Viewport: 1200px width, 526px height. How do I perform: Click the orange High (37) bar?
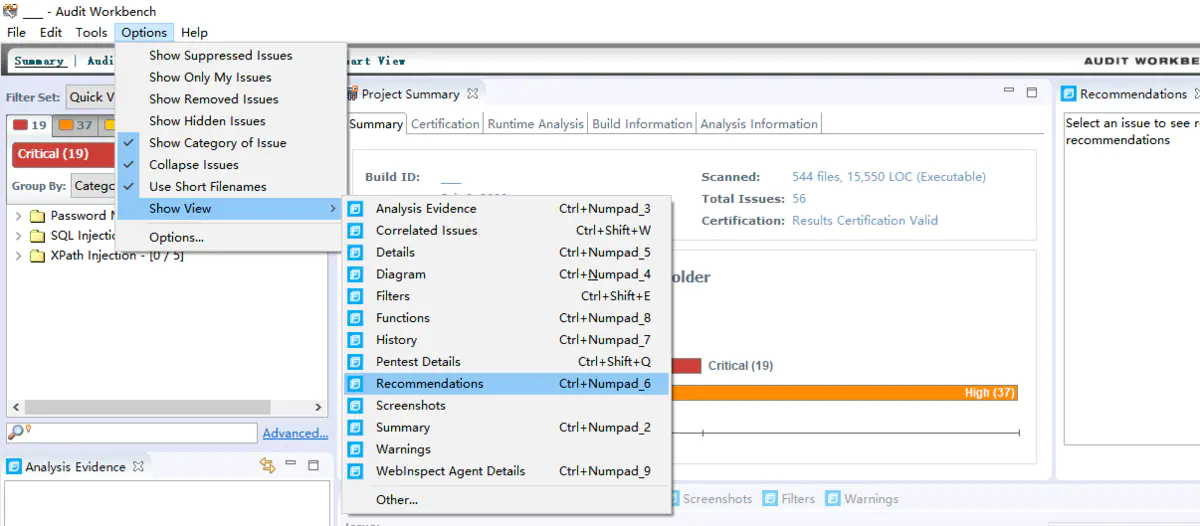(x=843, y=393)
